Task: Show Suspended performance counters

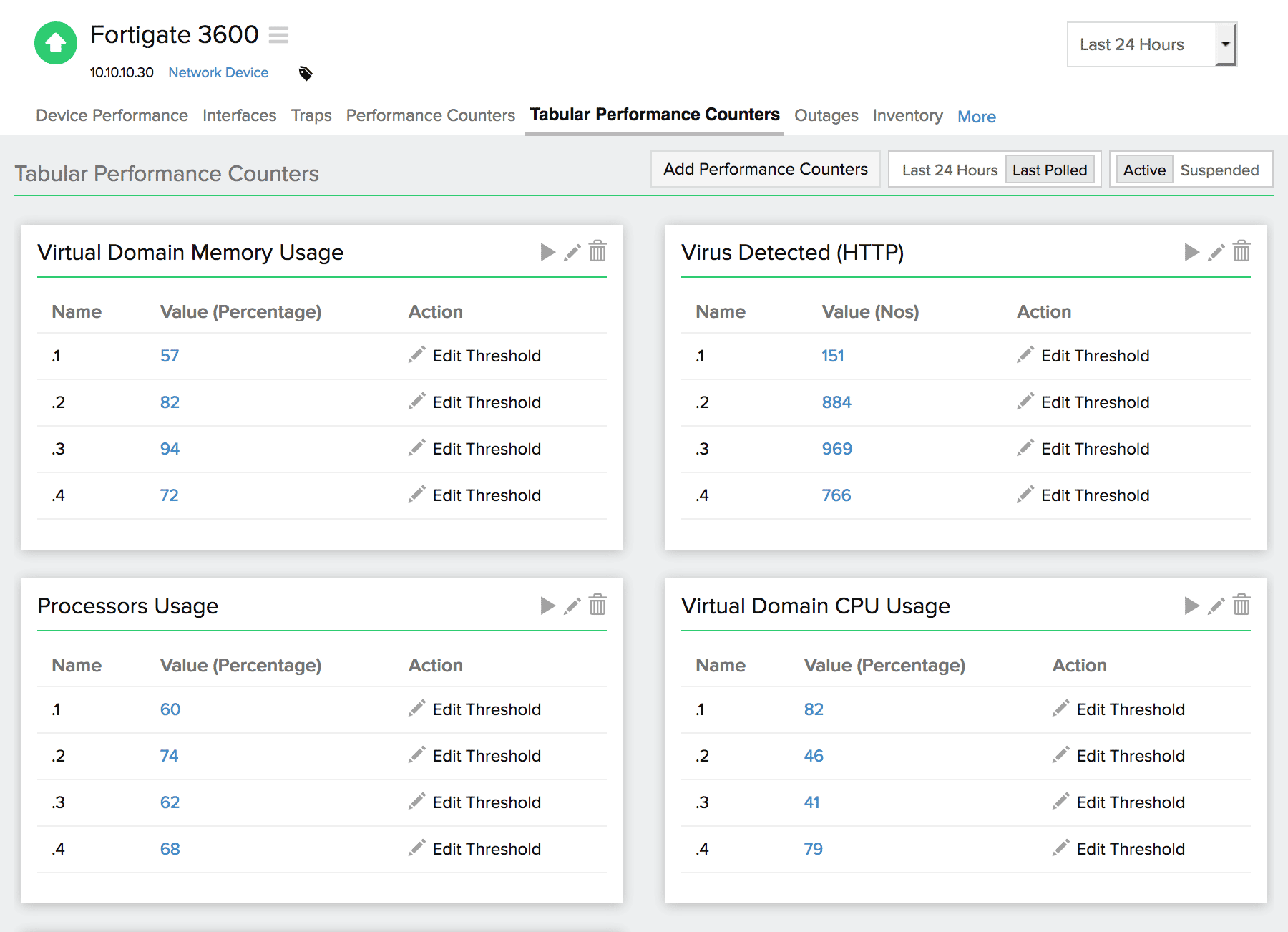Action: (1220, 170)
